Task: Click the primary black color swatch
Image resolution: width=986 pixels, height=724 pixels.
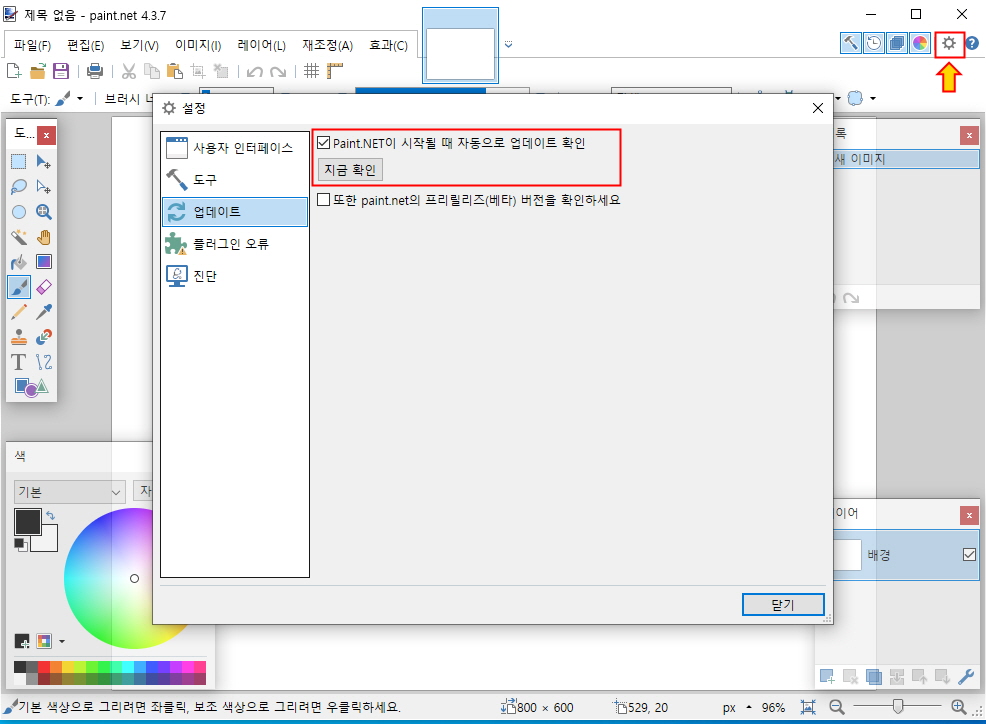Action: tap(28, 521)
